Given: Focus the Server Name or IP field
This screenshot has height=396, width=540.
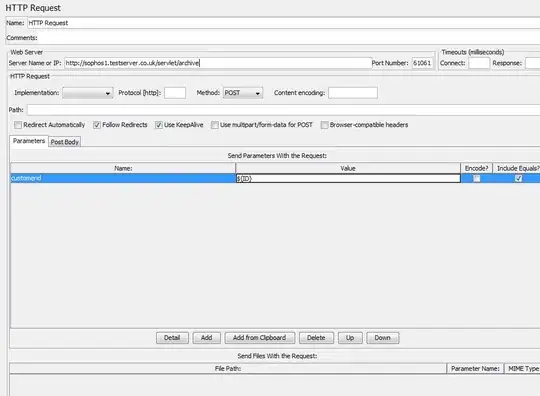Looking at the screenshot, I should pyautogui.click(x=218, y=63).
